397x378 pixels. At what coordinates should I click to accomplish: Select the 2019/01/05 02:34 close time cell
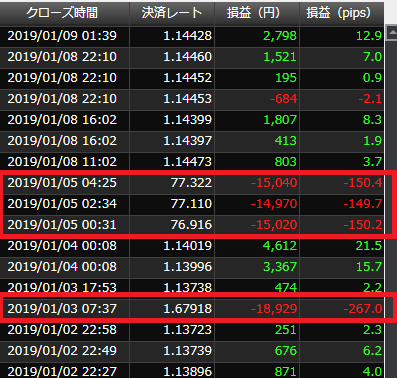(62, 203)
